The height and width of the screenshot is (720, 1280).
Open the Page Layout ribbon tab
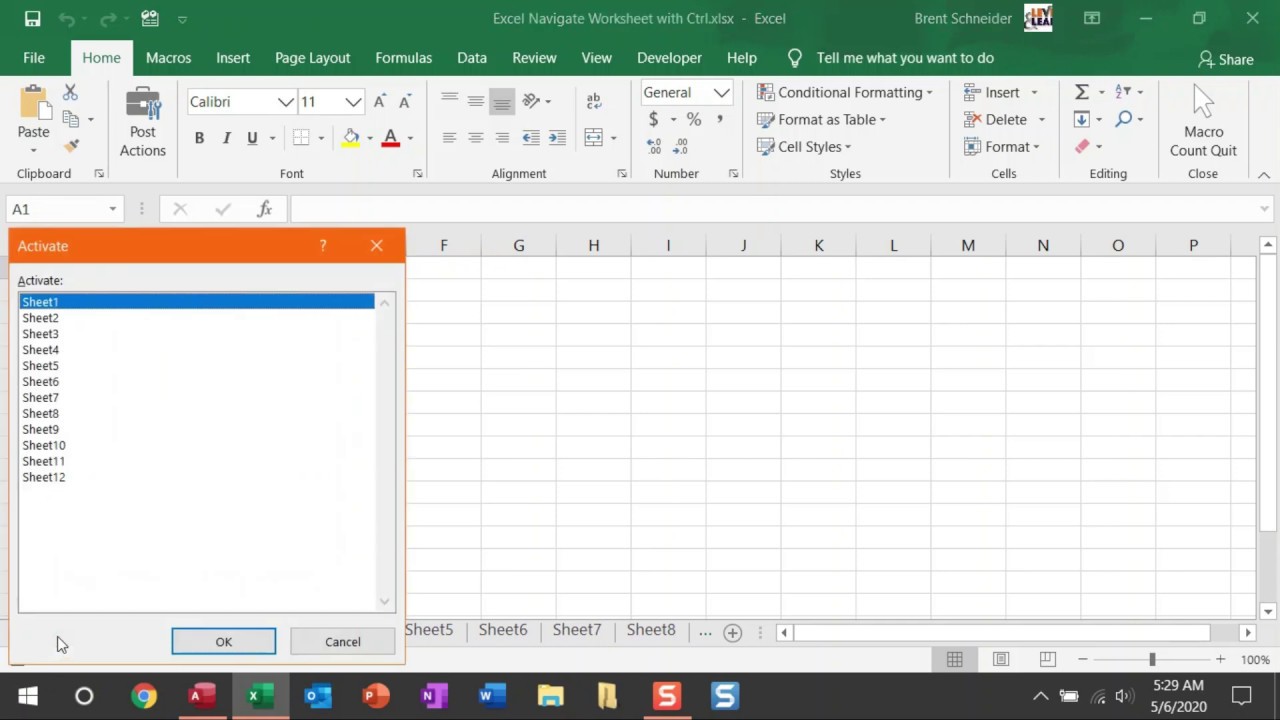[313, 58]
